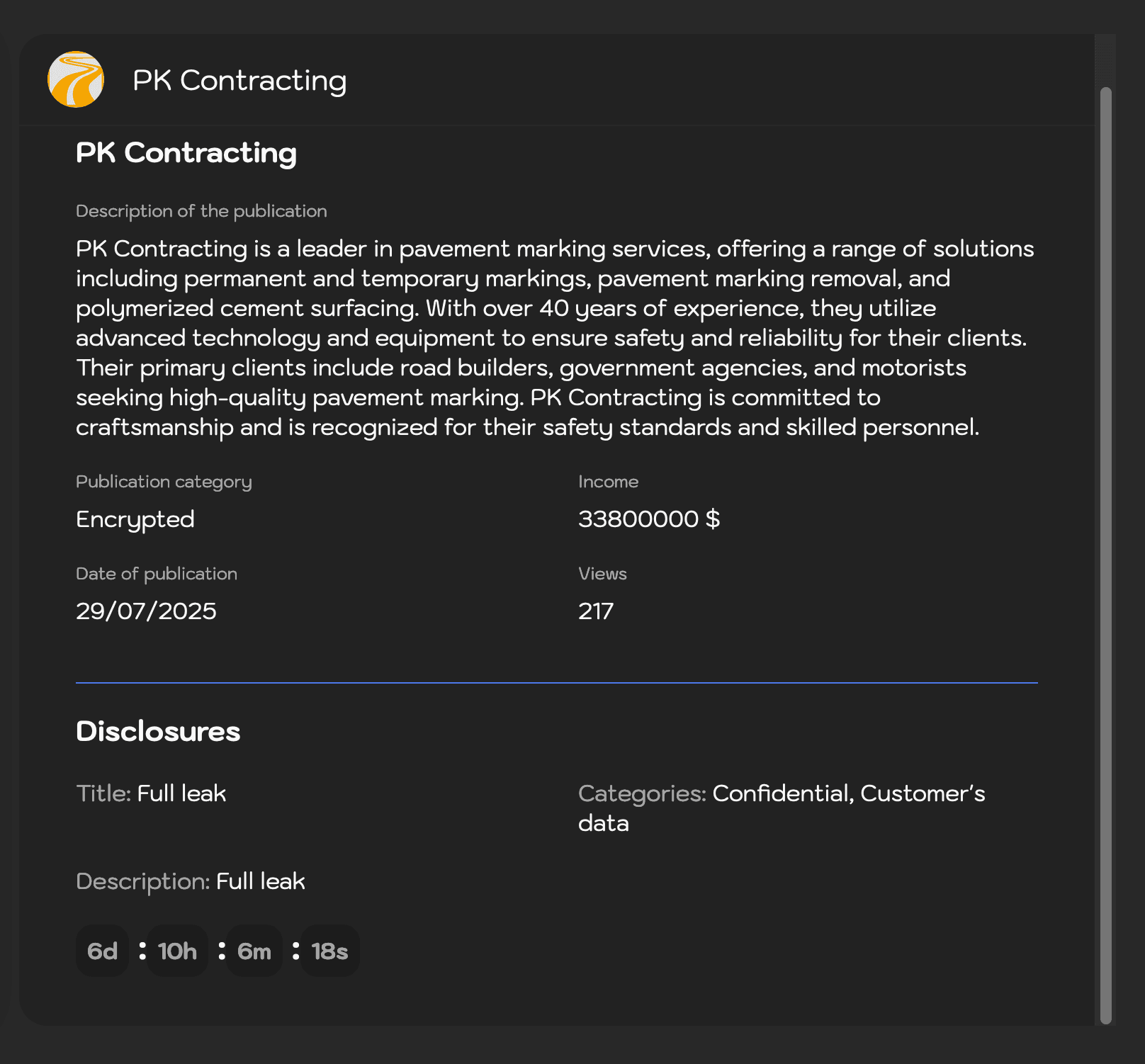Click the 'Title: Full leak' entry

[151, 793]
